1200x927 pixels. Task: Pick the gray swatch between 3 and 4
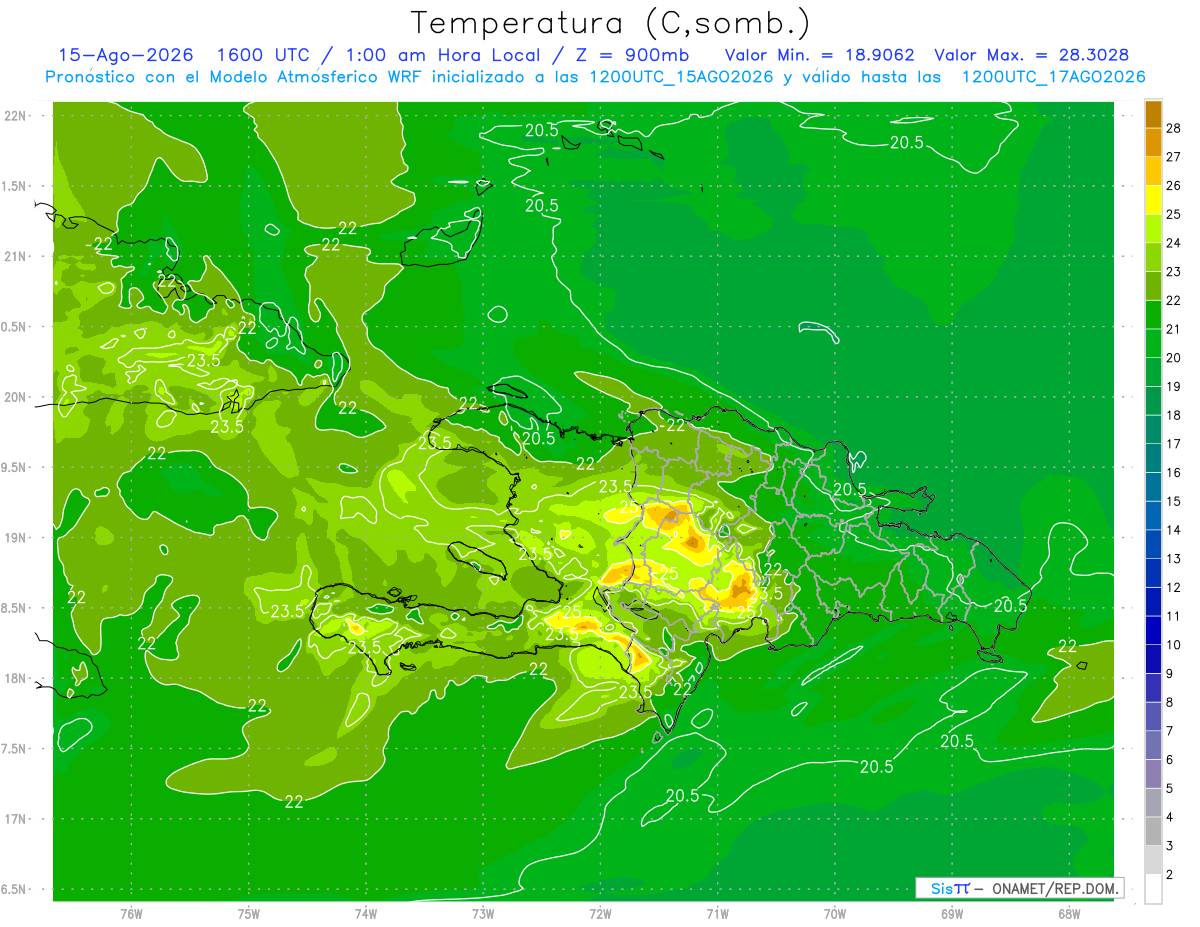1153,831
